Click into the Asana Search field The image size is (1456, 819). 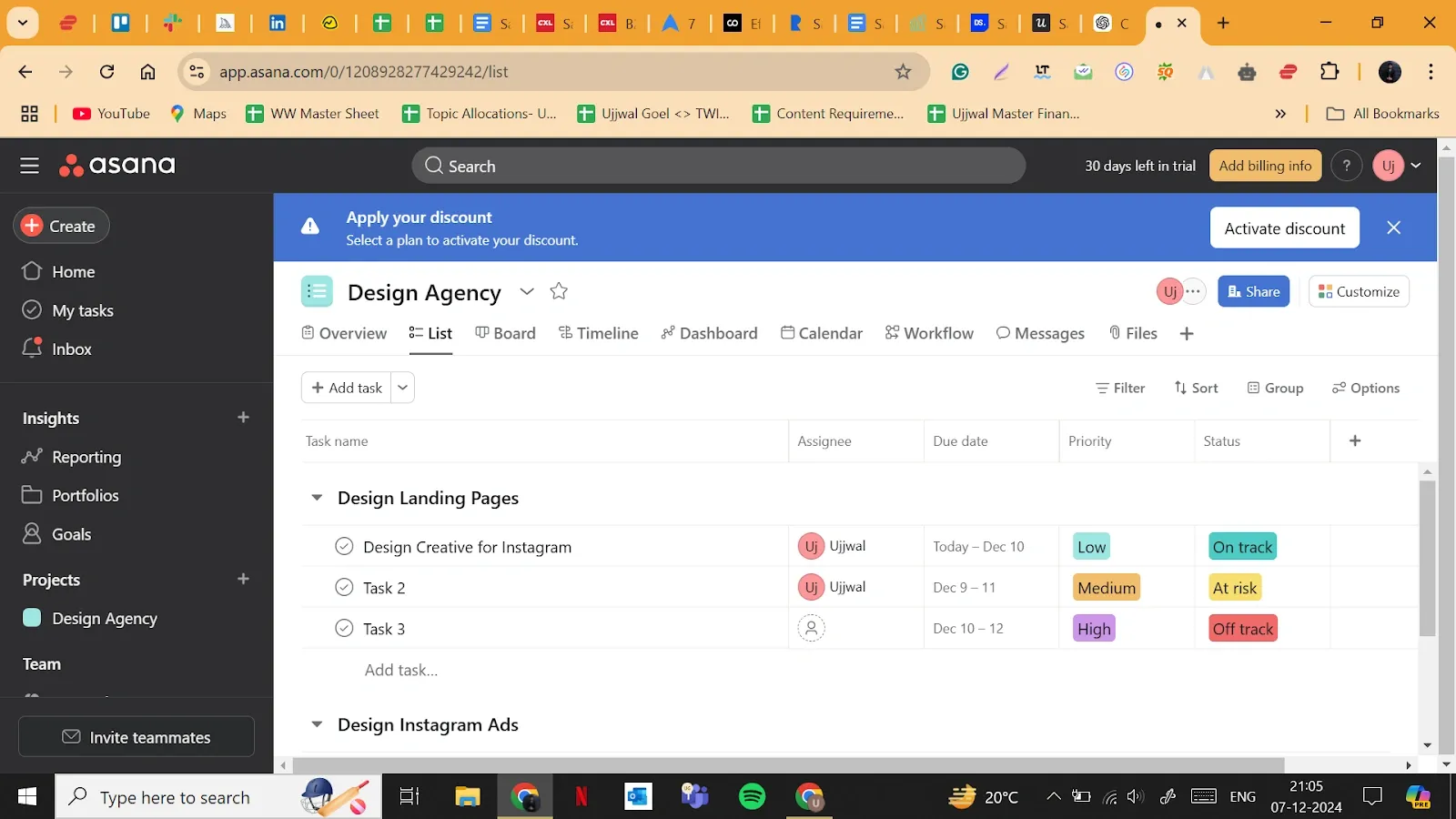tap(719, 167)
